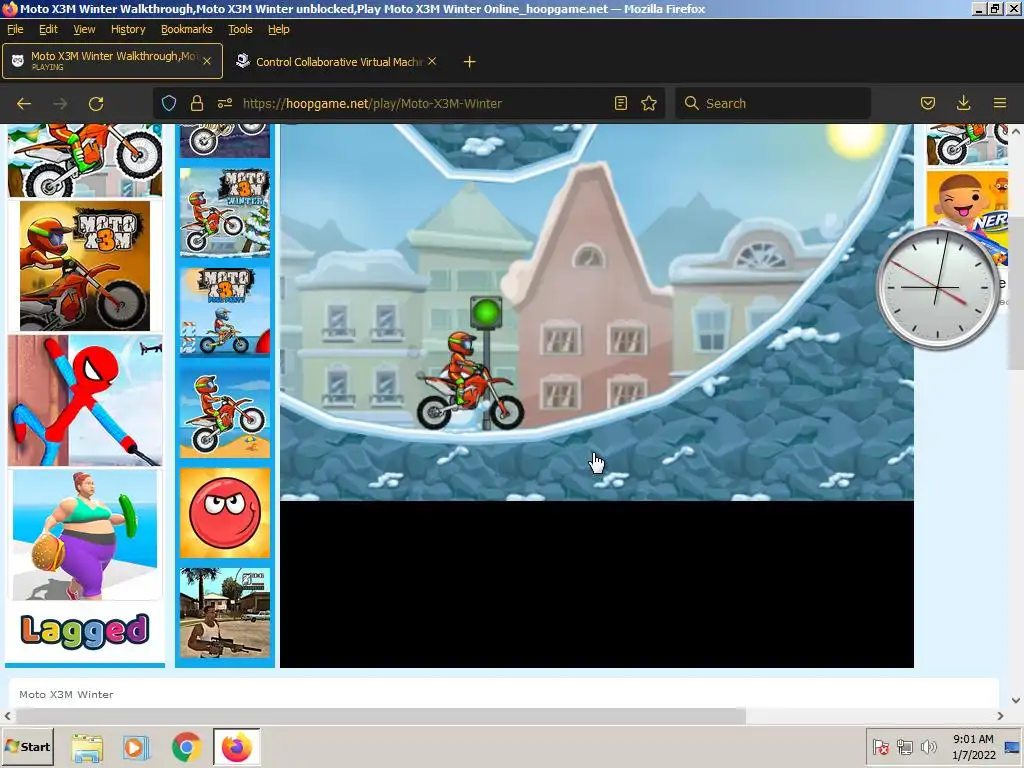Viewport: 1024px width, 768px height.
Task: Close the Control Collaborative Virtual Machine tab
Action: (x=432, y=61)
